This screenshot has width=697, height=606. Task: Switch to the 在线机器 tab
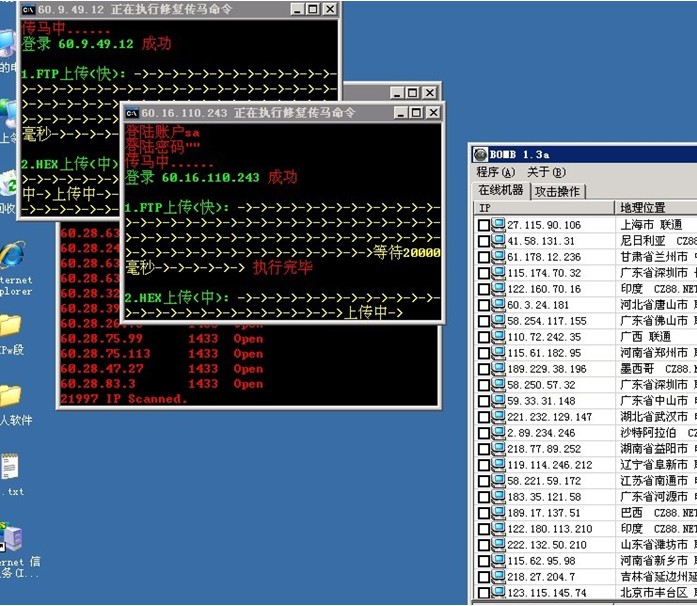coord(501,191)
